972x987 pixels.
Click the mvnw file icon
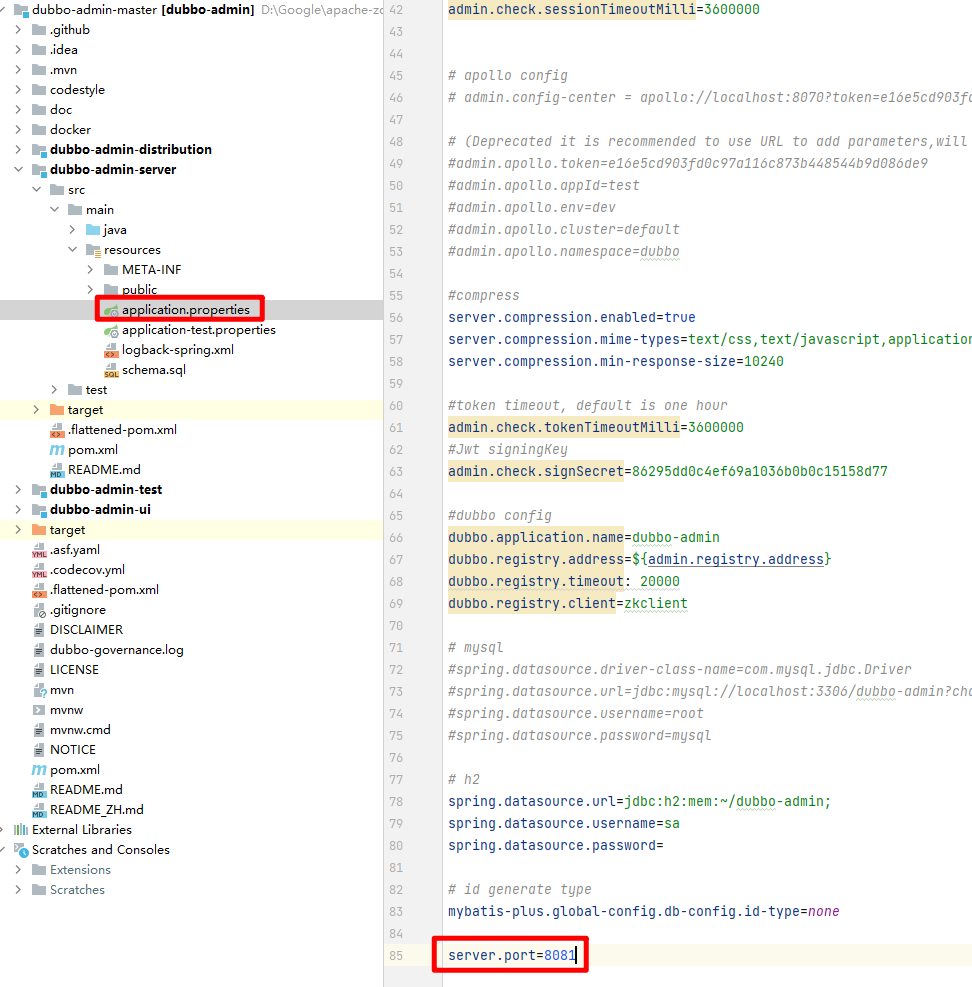[x=39, y=710]
